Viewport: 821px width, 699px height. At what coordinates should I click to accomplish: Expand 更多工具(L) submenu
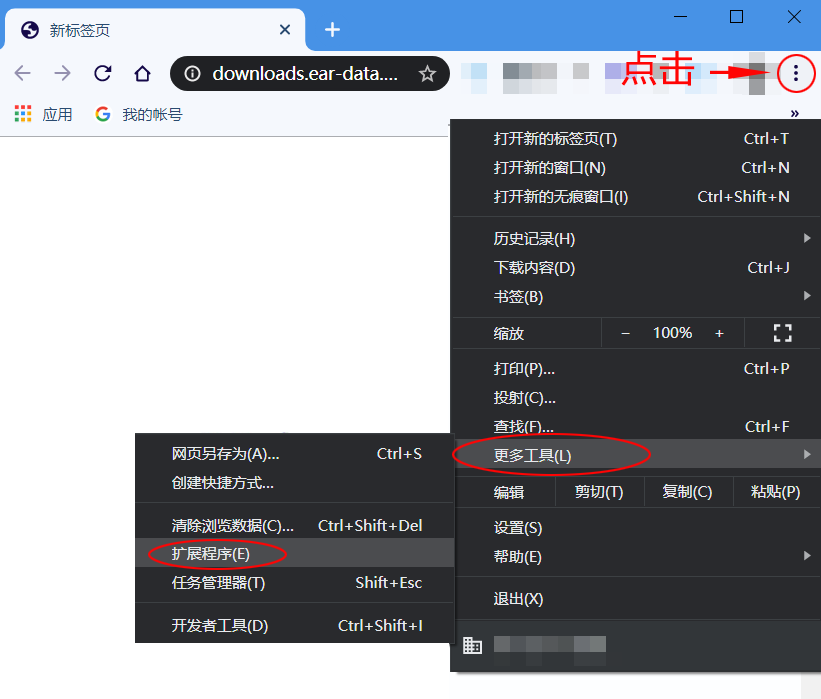(636, 455)
